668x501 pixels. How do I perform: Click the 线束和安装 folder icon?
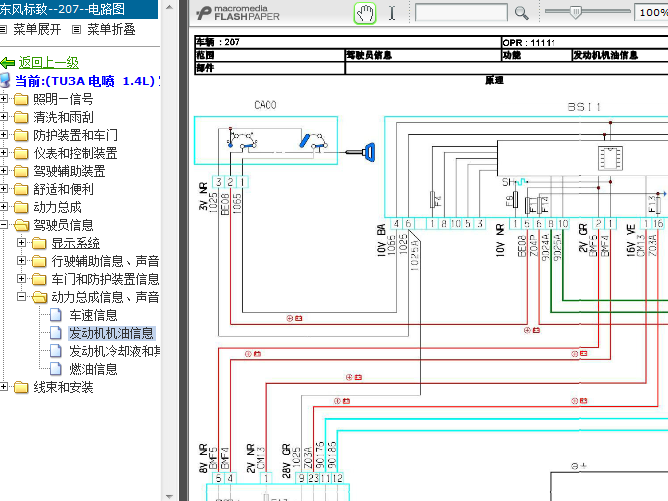pyautogui.click(x=21, y=387)
